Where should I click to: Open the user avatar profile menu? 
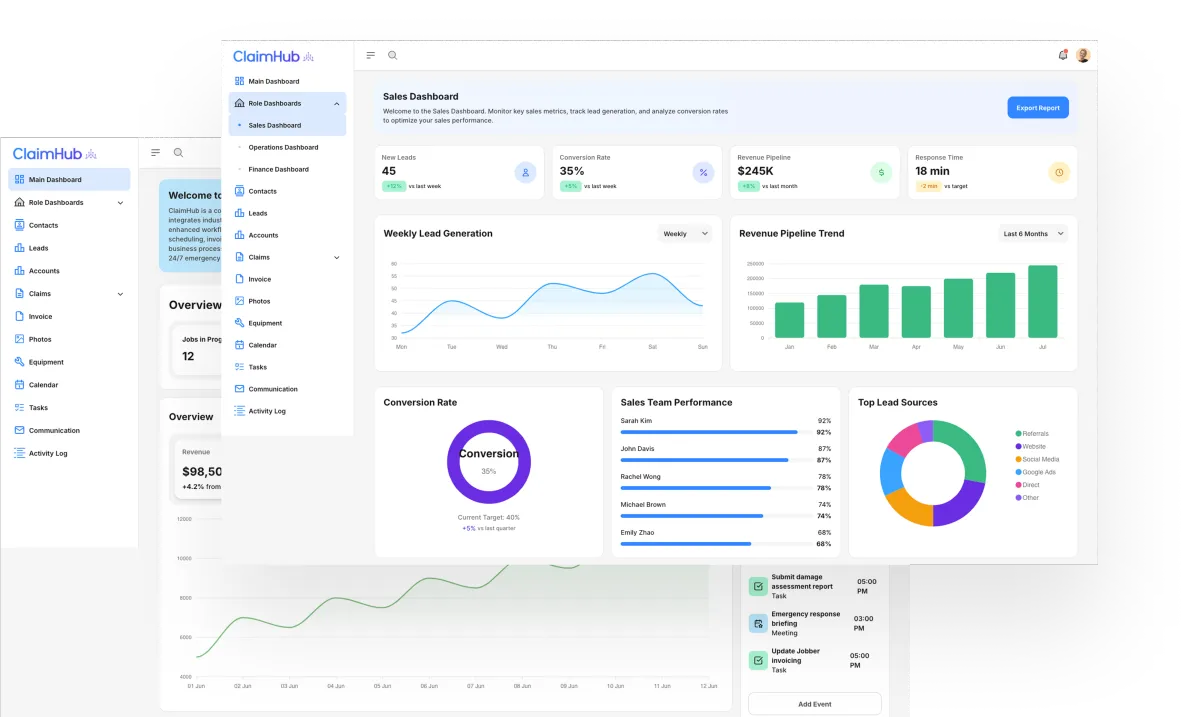pos(1083,55)
